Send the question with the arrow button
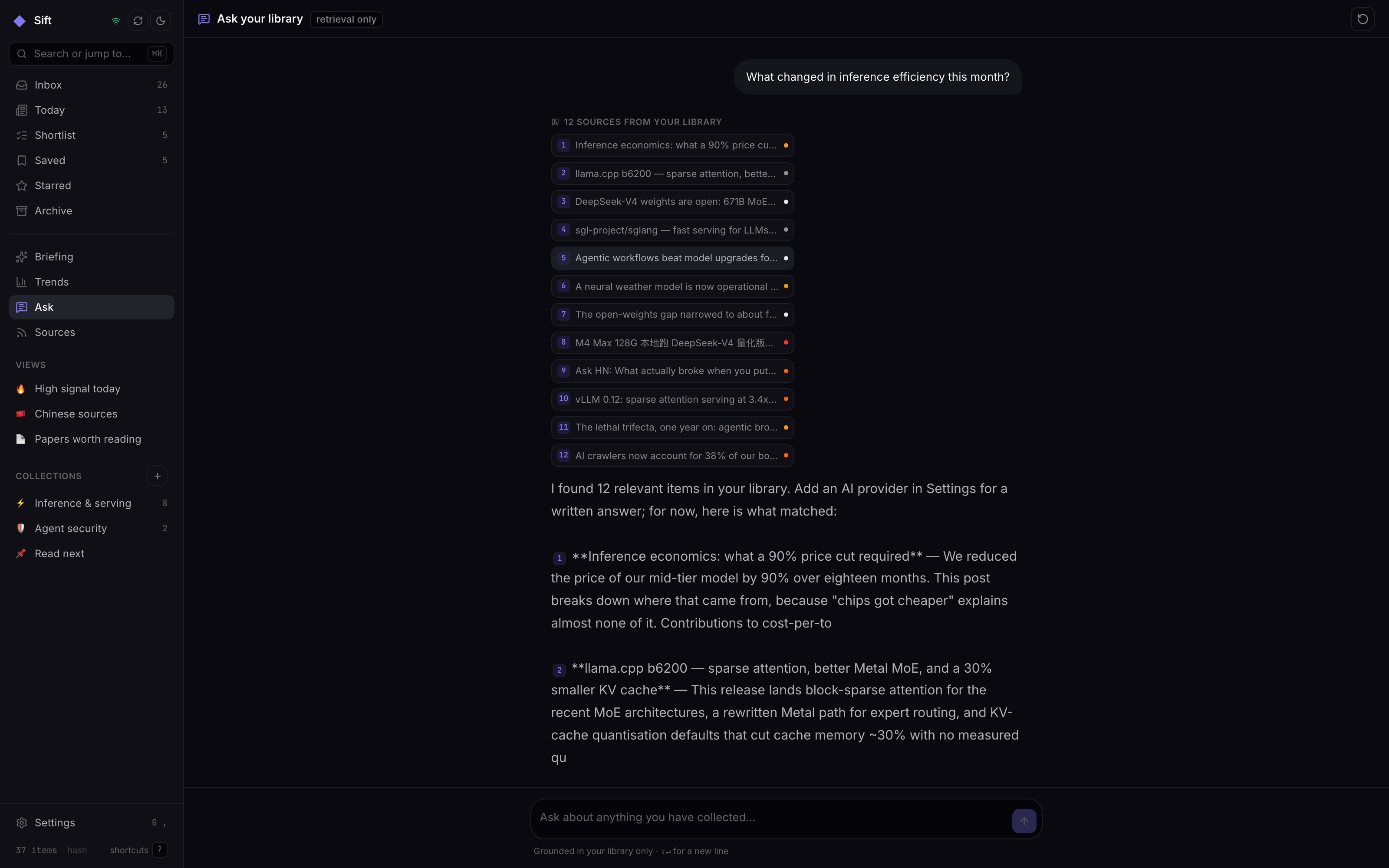The height and width of the screenshot is (868, 1389). [x=1024, y=821]
